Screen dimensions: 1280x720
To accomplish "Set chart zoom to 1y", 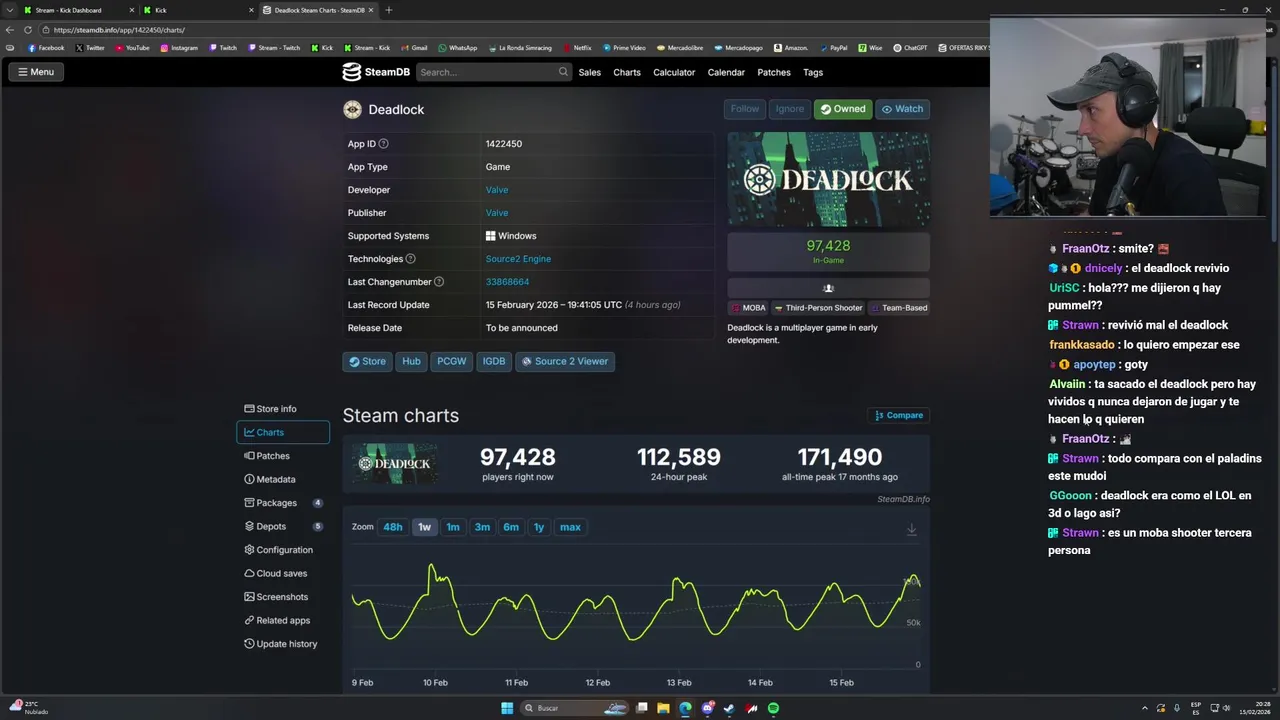I will coord(539,527).
